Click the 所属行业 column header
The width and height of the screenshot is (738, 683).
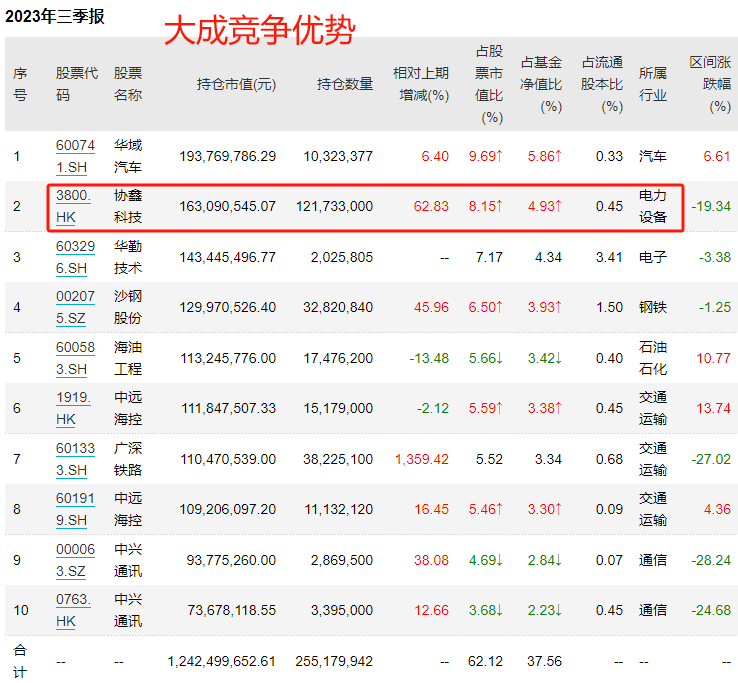pos(653,84)
